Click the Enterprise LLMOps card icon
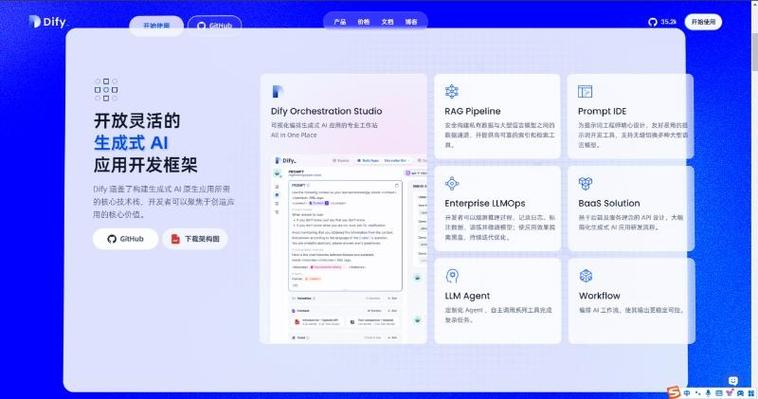 pos(452,183)
